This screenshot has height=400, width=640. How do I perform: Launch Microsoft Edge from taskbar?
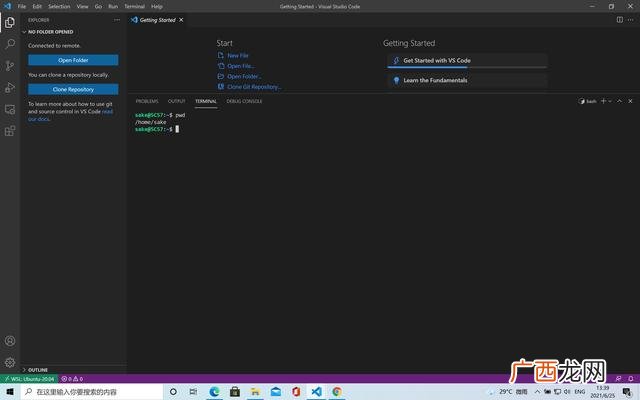click(x=214, y=392)
